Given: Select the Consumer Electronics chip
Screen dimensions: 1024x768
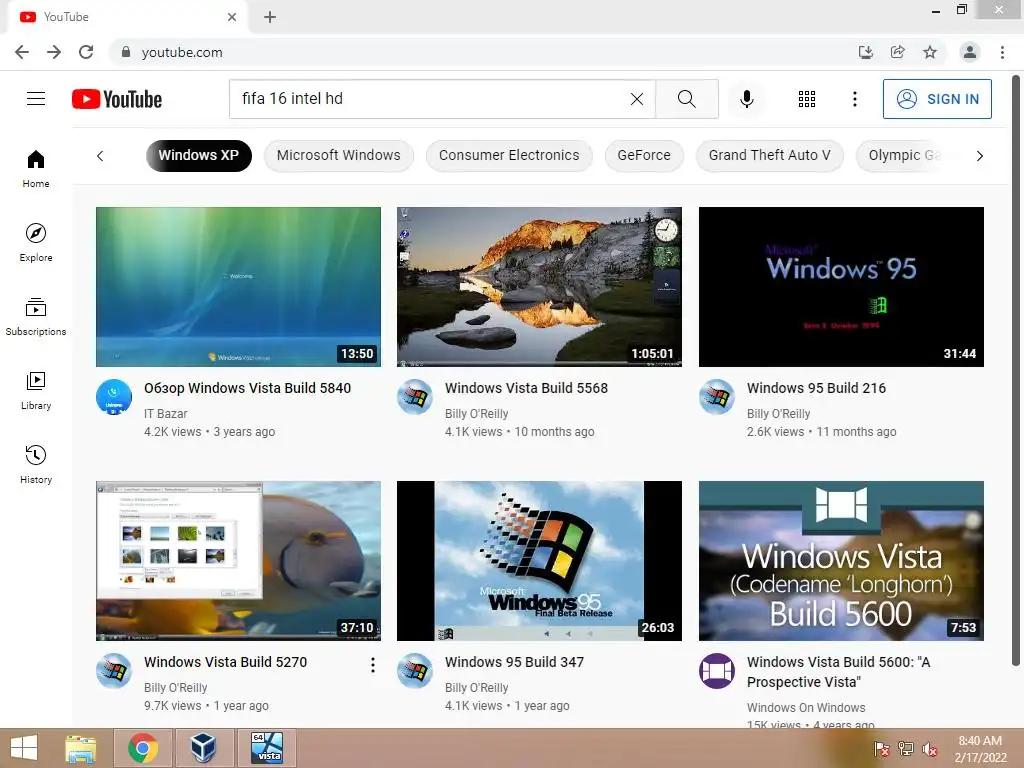Looking at the screenshot, I should pyautogui.click(x=509, y=155).
